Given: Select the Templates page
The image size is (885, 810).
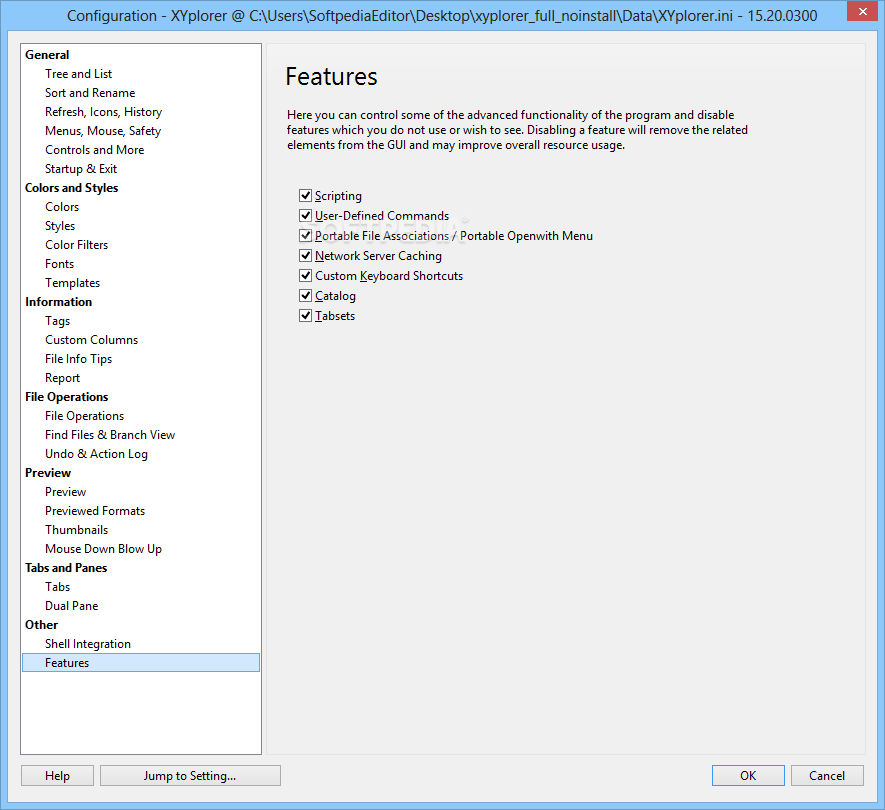Looking at the screenshot, I should click(x=72, y=283).
